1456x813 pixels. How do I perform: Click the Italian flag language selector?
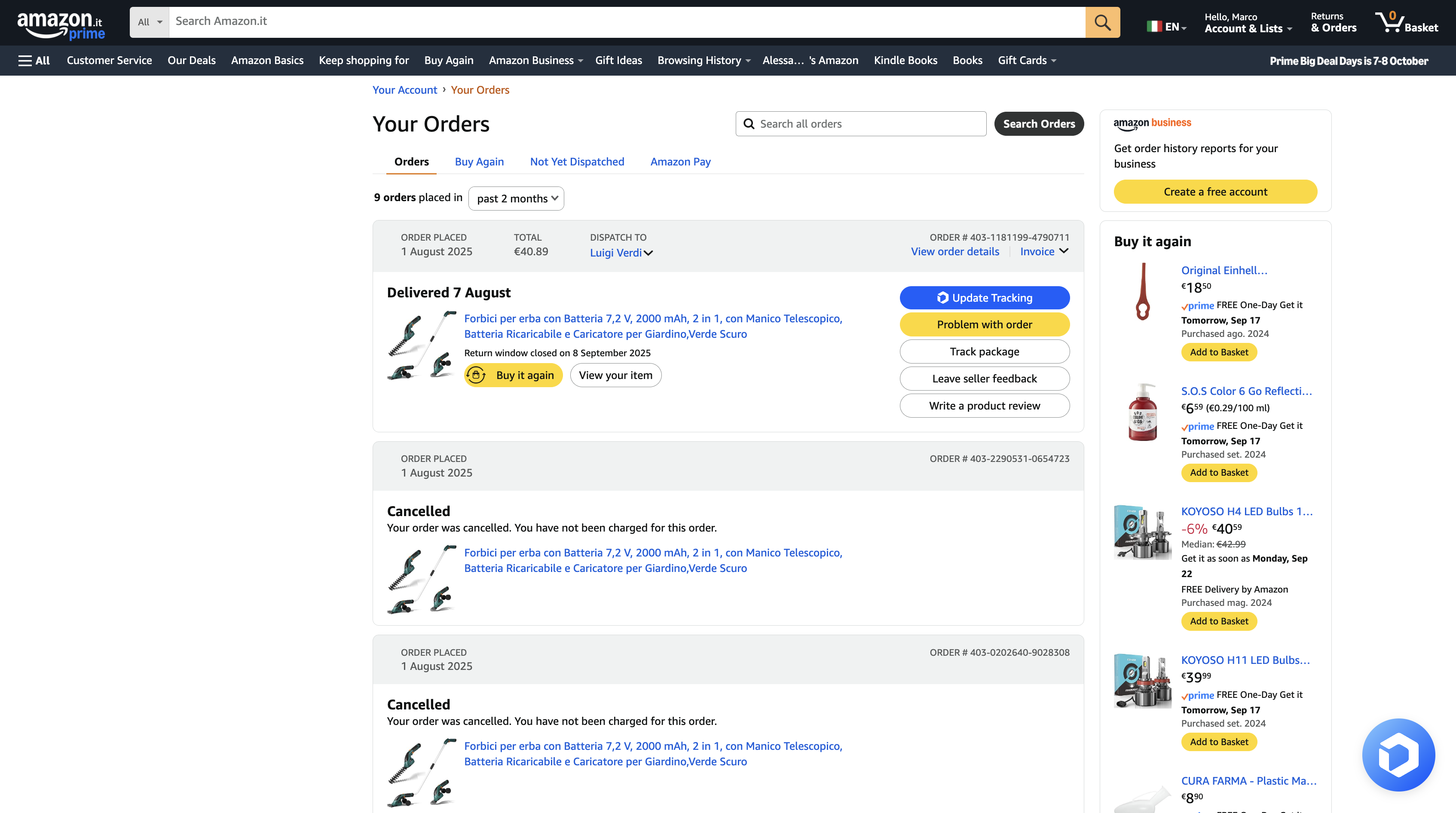pyautogui.click(x=1165, y=26)
